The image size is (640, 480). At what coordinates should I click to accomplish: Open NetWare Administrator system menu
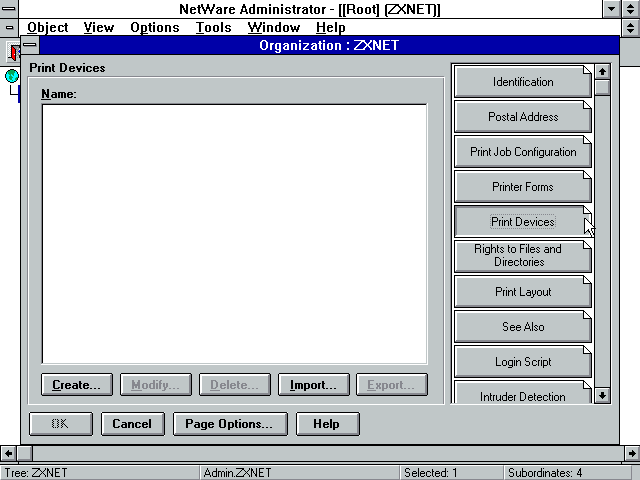[9, 9]
